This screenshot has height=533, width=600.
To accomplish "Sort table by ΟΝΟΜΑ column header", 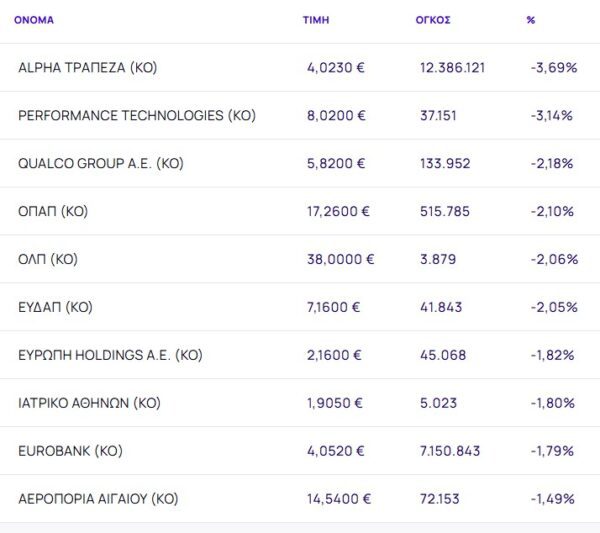I will [34, 20].
